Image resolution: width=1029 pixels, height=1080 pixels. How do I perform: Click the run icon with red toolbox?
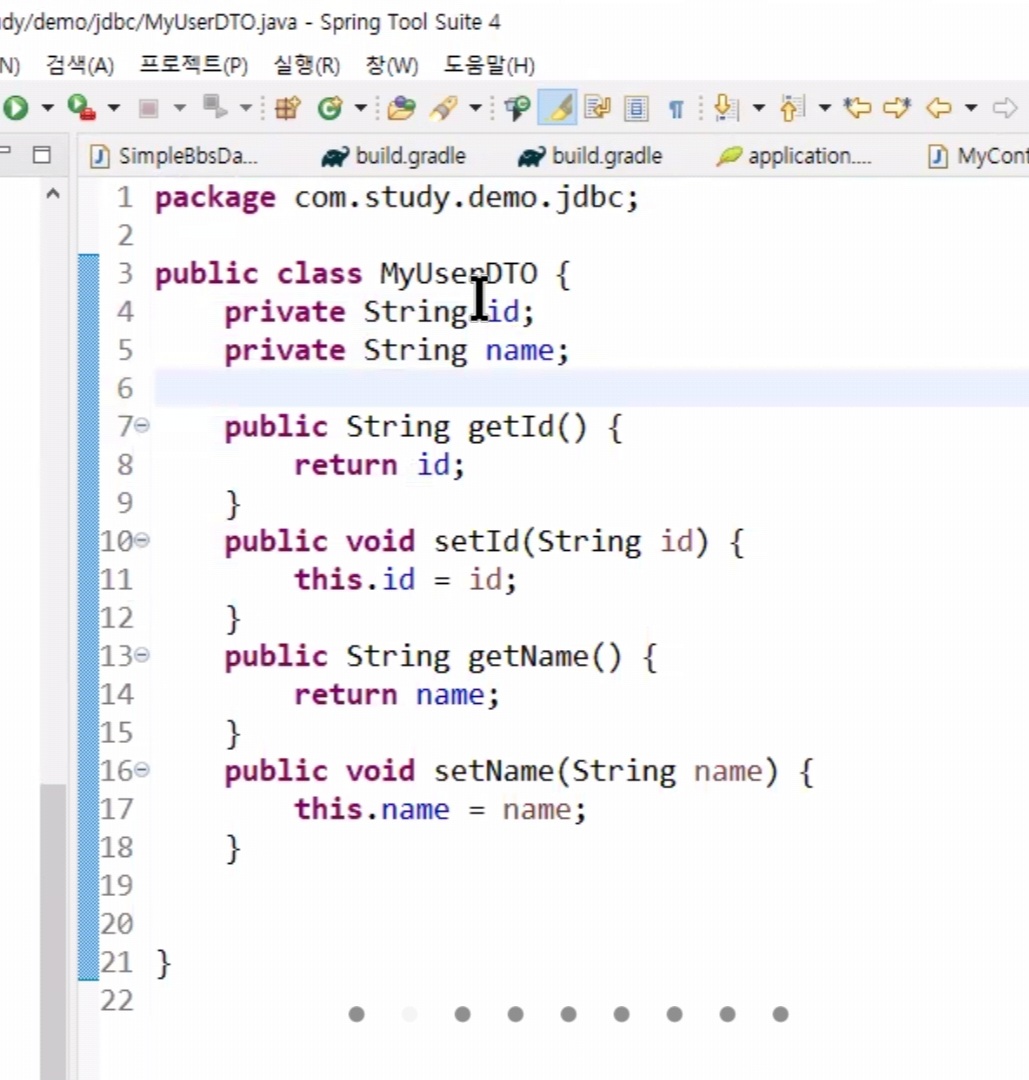click(x=81, y=107)
